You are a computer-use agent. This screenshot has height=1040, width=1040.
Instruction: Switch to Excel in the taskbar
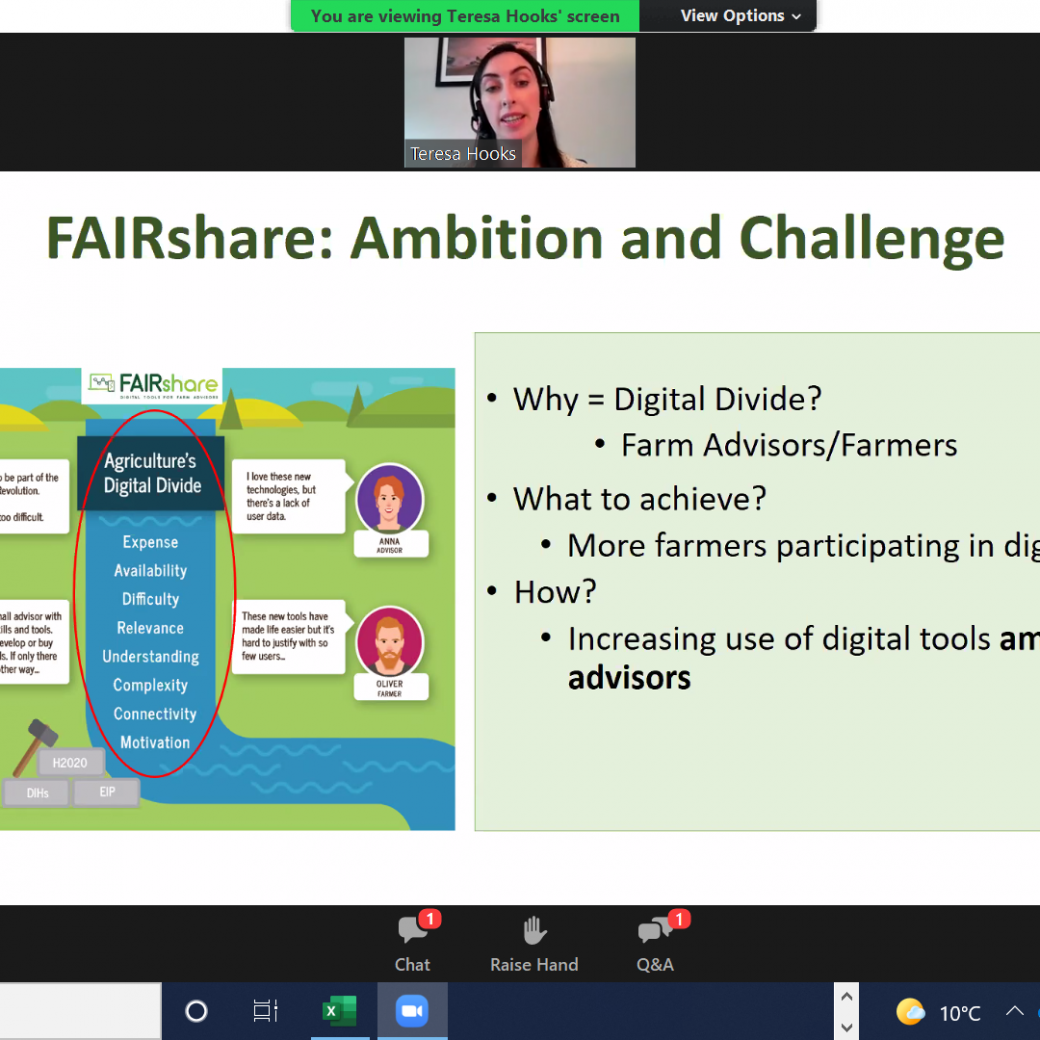point(340,1011)
